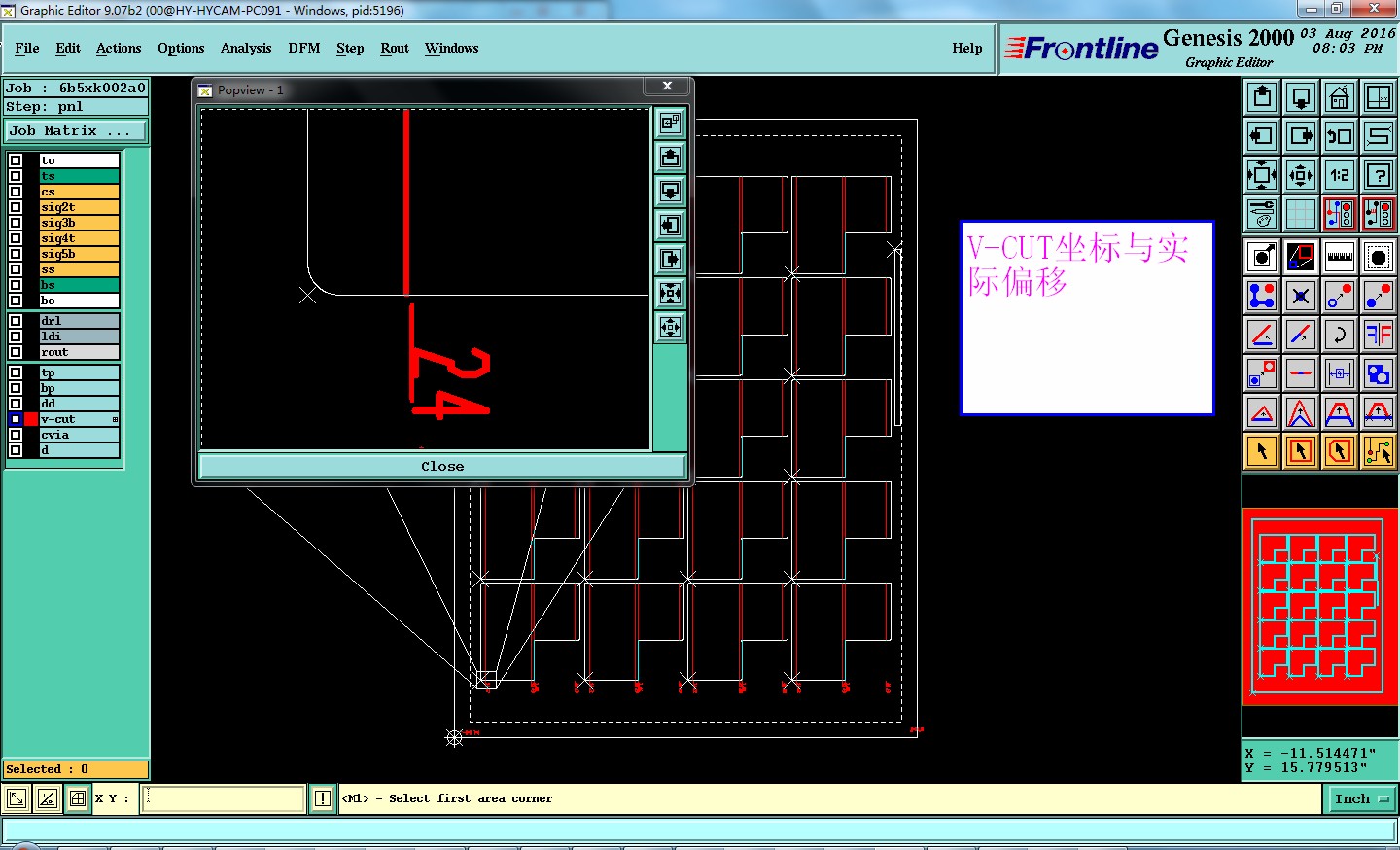The image size is (1400, 850).
Task: Open the Help menu
Action: [967, 48]
